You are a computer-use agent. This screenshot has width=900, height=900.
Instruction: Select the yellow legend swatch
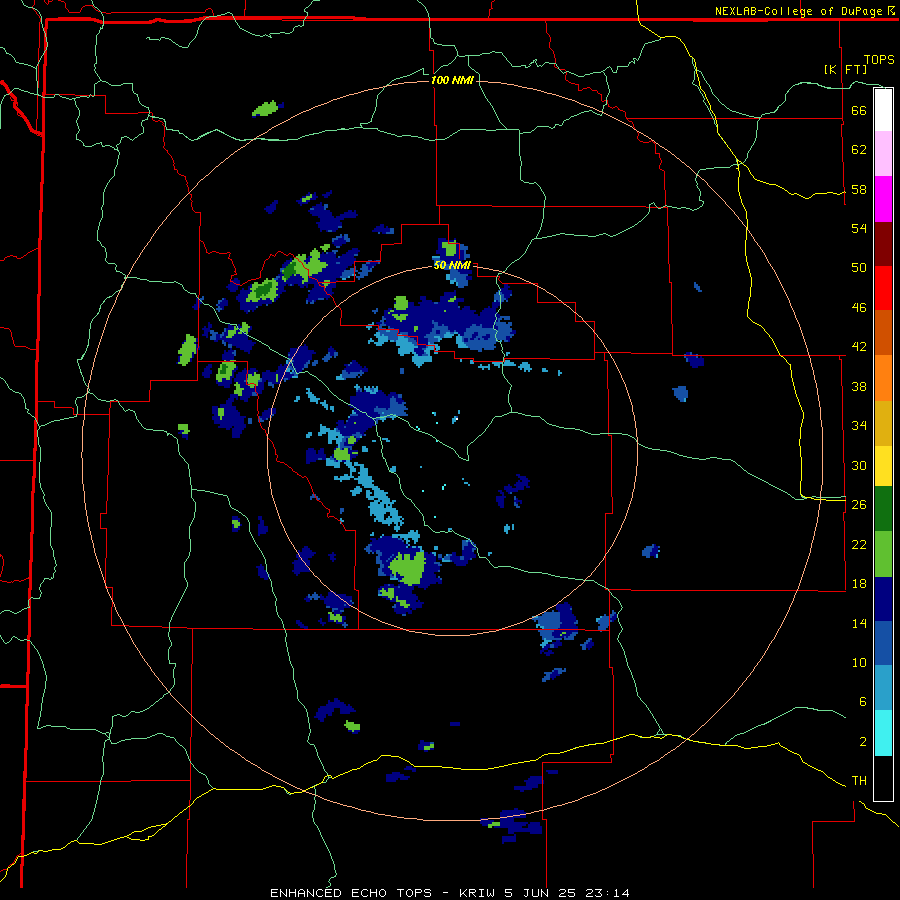pyautogui.click(x=883, y=466)
